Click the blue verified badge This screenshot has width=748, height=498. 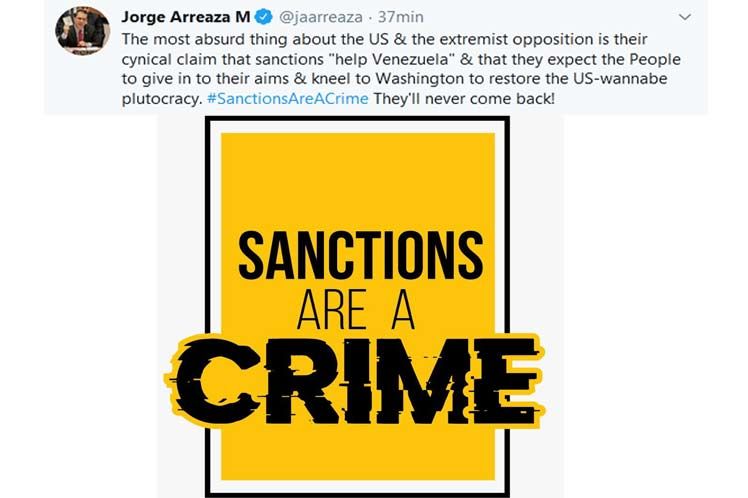(264, 17)
